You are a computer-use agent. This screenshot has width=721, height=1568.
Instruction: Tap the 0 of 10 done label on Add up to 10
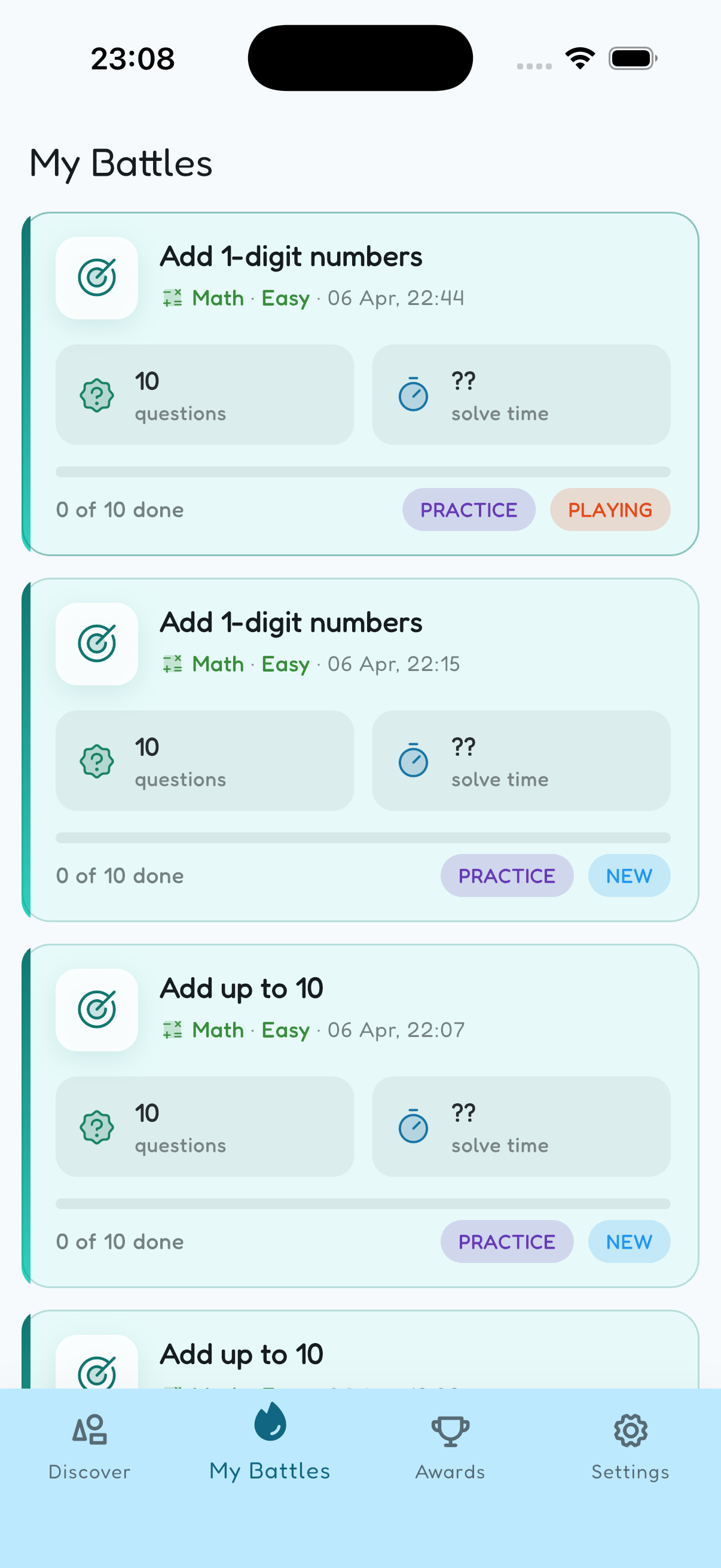point(119,1241)
